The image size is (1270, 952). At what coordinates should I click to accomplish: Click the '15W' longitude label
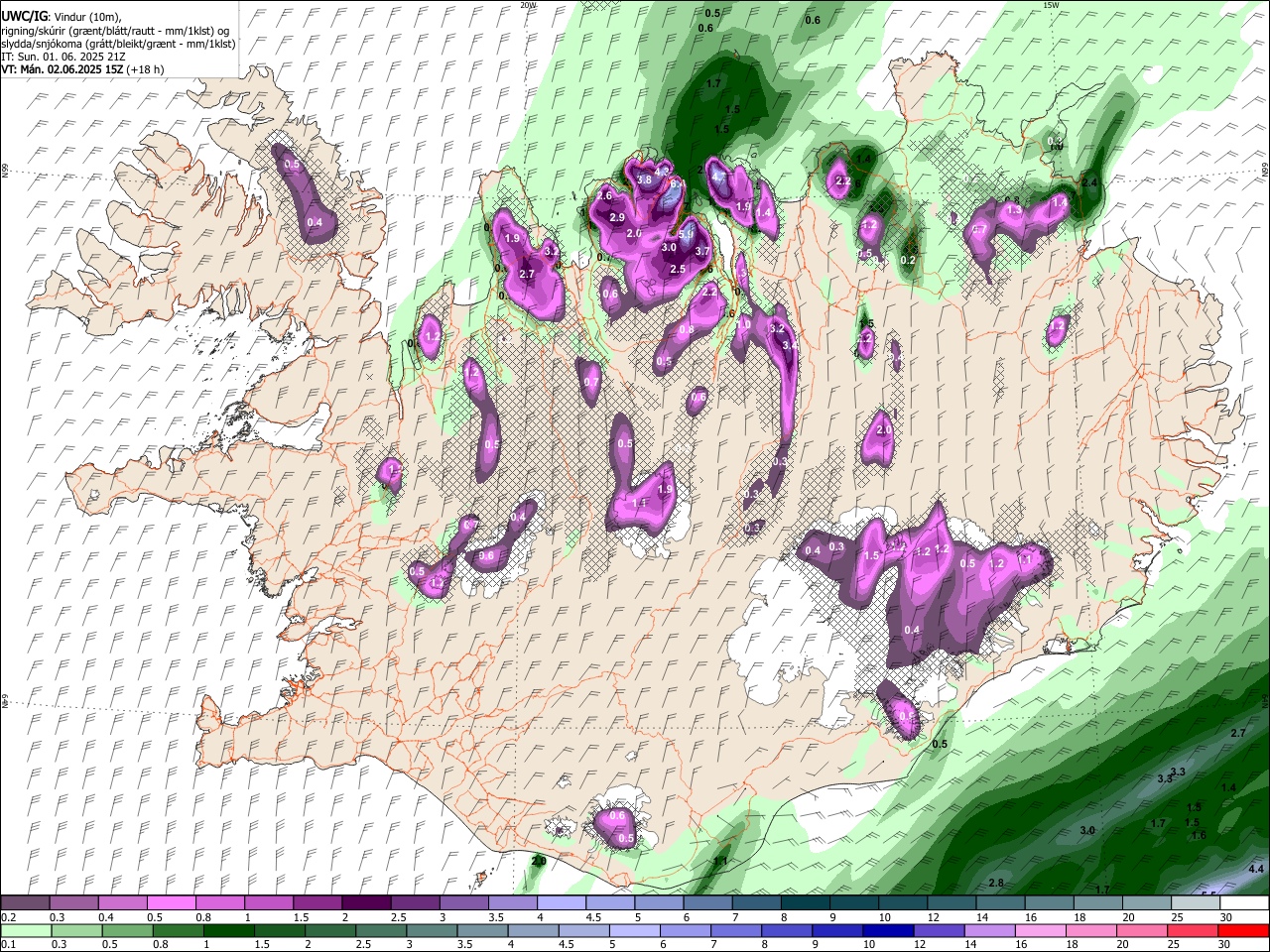tap(1051, 5)
